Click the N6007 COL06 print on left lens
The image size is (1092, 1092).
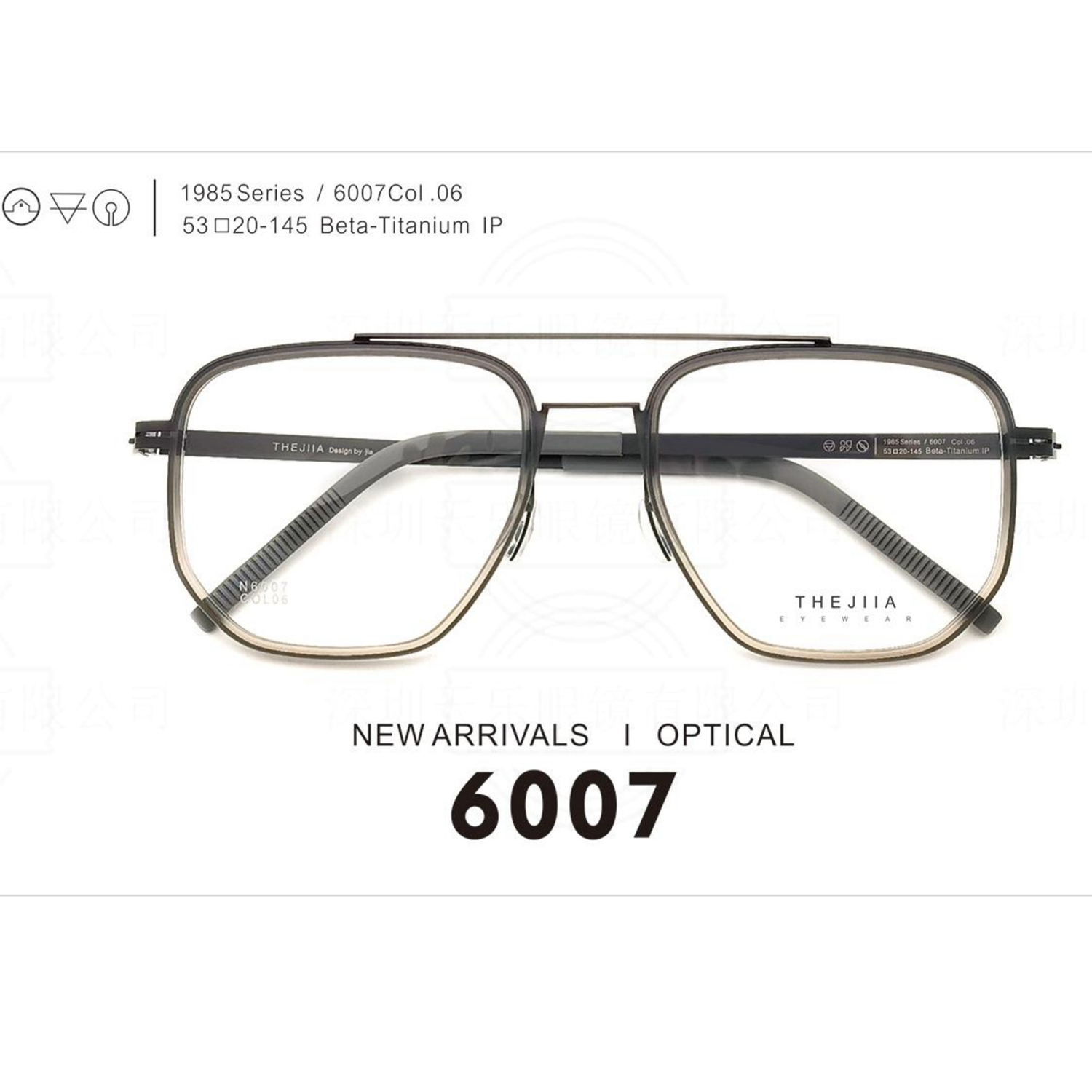(x=264, y=593)
